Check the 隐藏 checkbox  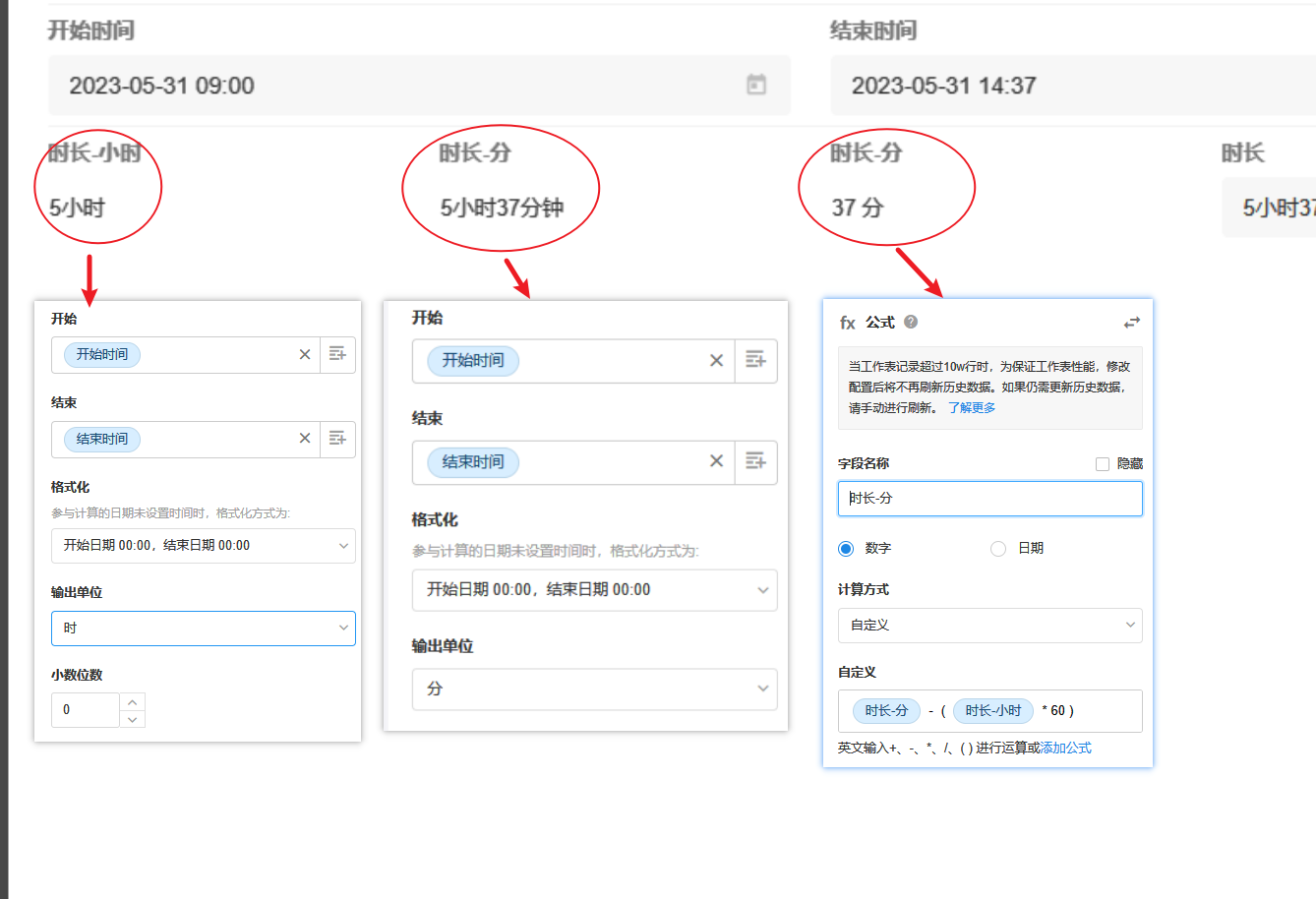point(1103,464)
